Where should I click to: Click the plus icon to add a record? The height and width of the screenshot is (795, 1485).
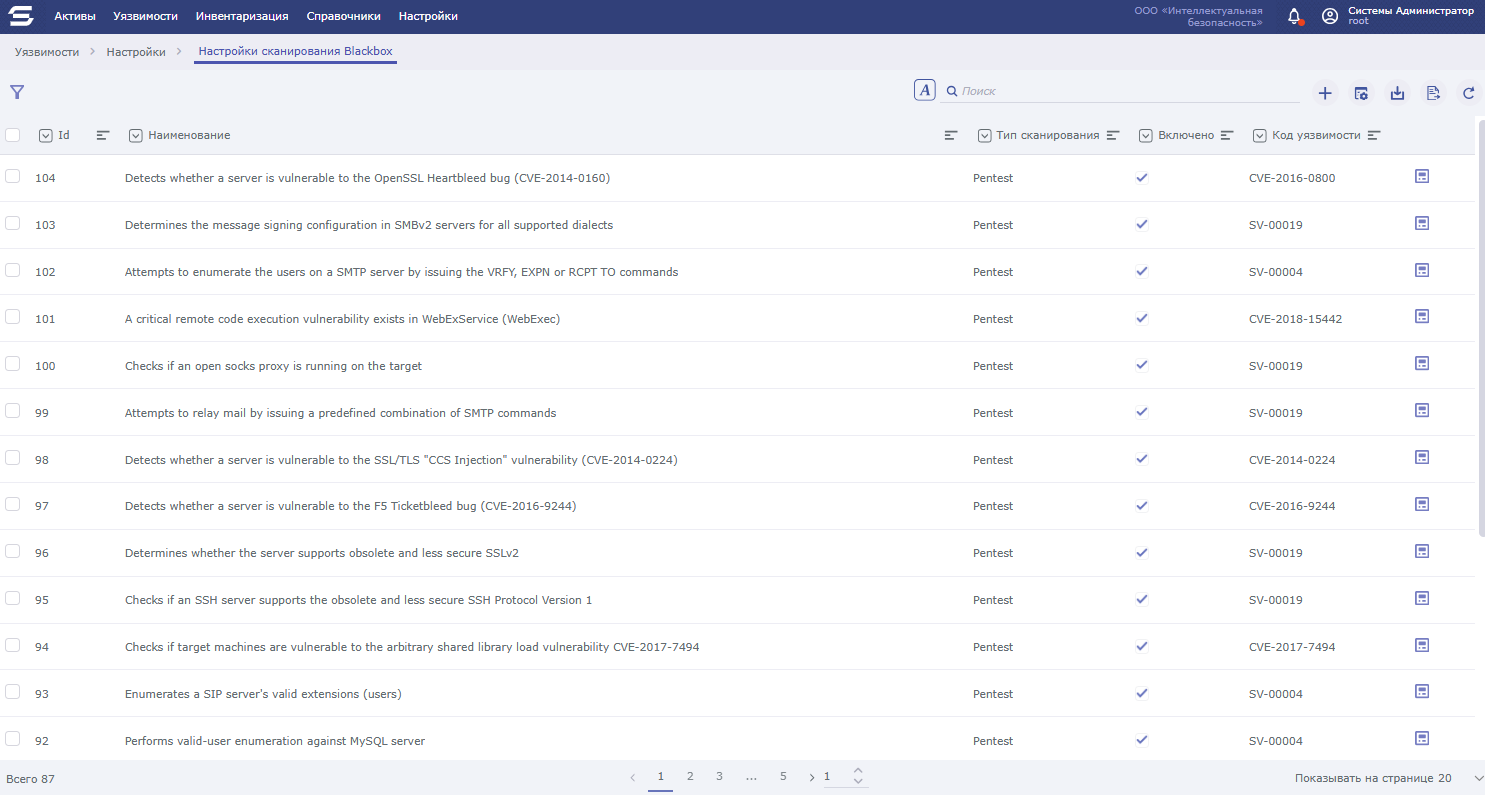[1325, 93]
